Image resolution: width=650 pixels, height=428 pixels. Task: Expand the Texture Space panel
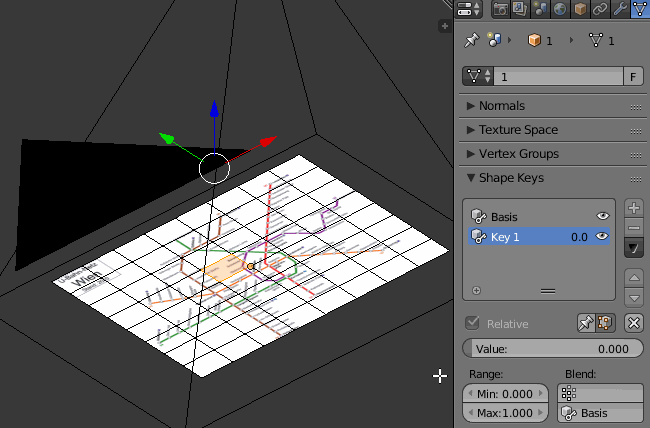(518, 130)
